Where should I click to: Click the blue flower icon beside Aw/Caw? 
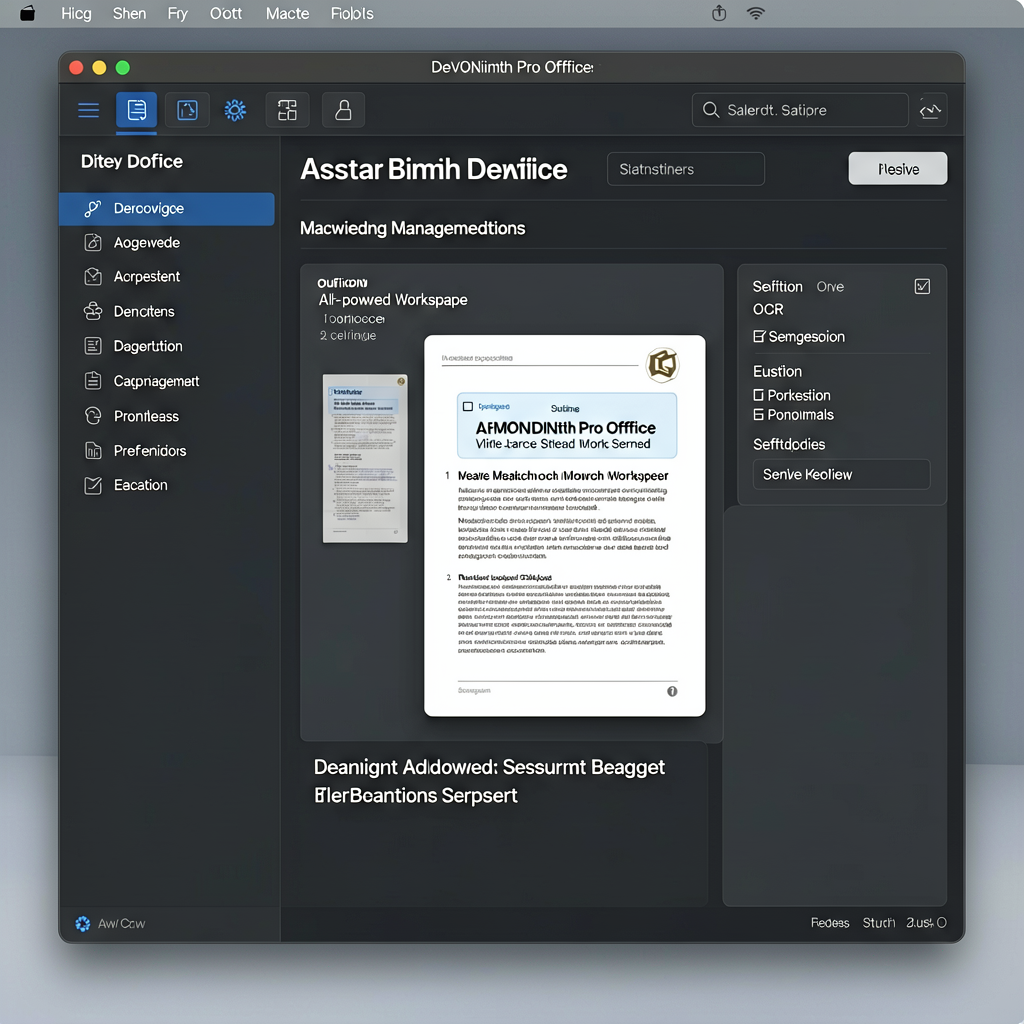pos(82,923)
